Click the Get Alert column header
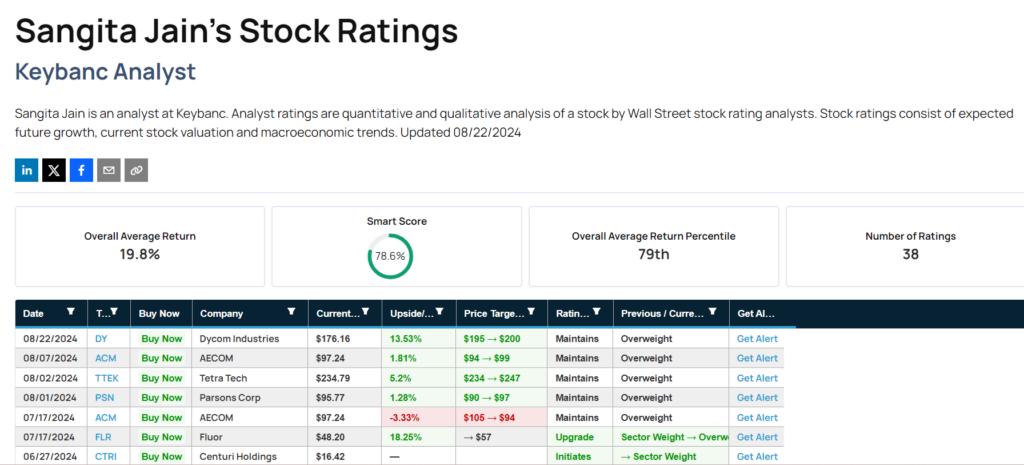This screenshot has width=1024, height=465. click(x=756, y=313)
